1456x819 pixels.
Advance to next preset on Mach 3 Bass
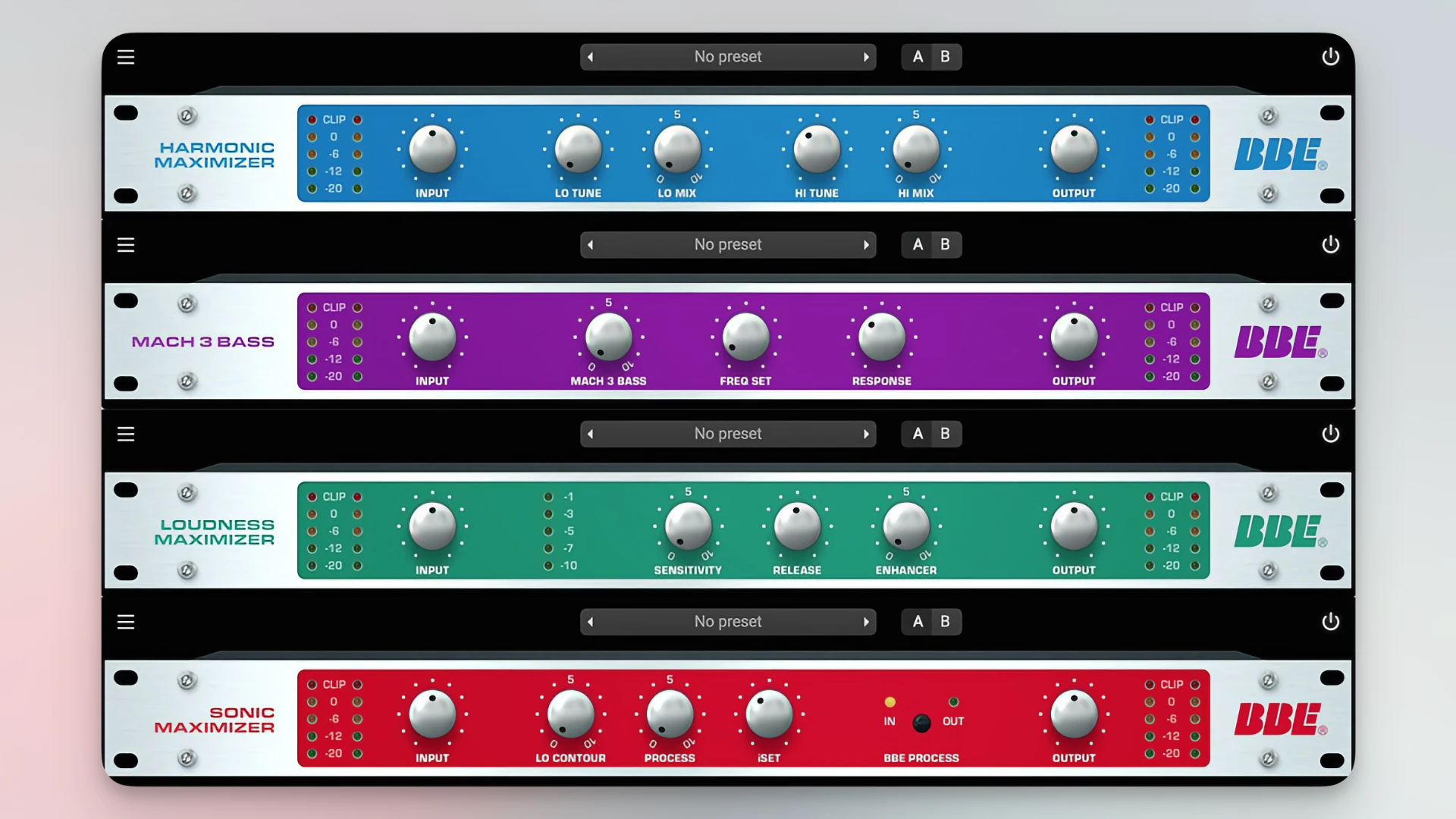867,244
